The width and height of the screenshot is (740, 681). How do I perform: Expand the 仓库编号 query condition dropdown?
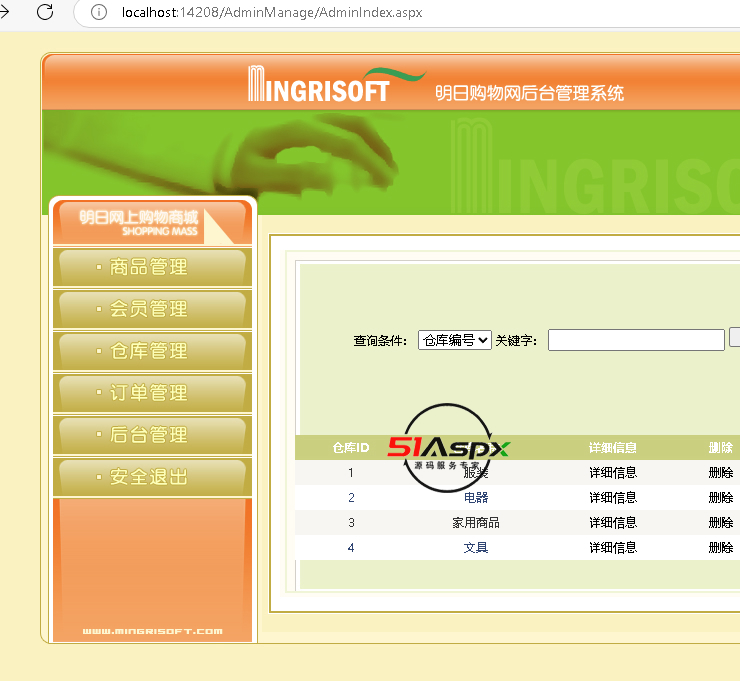point(454,340)
